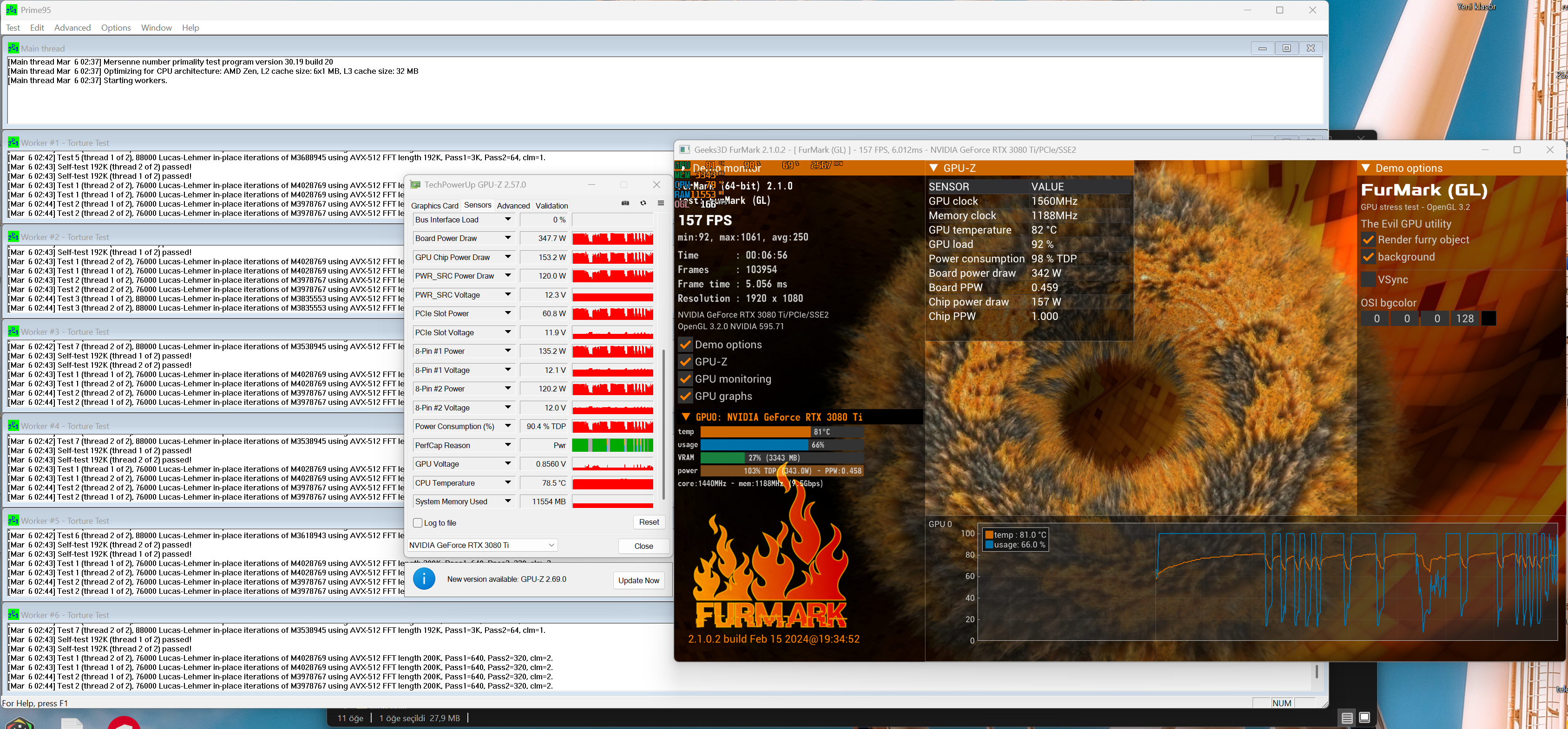This screenshot has width=1568, height=729.
Task: Click the Worker #4 Torture Test window icon
Action: (x=13, y=425)
